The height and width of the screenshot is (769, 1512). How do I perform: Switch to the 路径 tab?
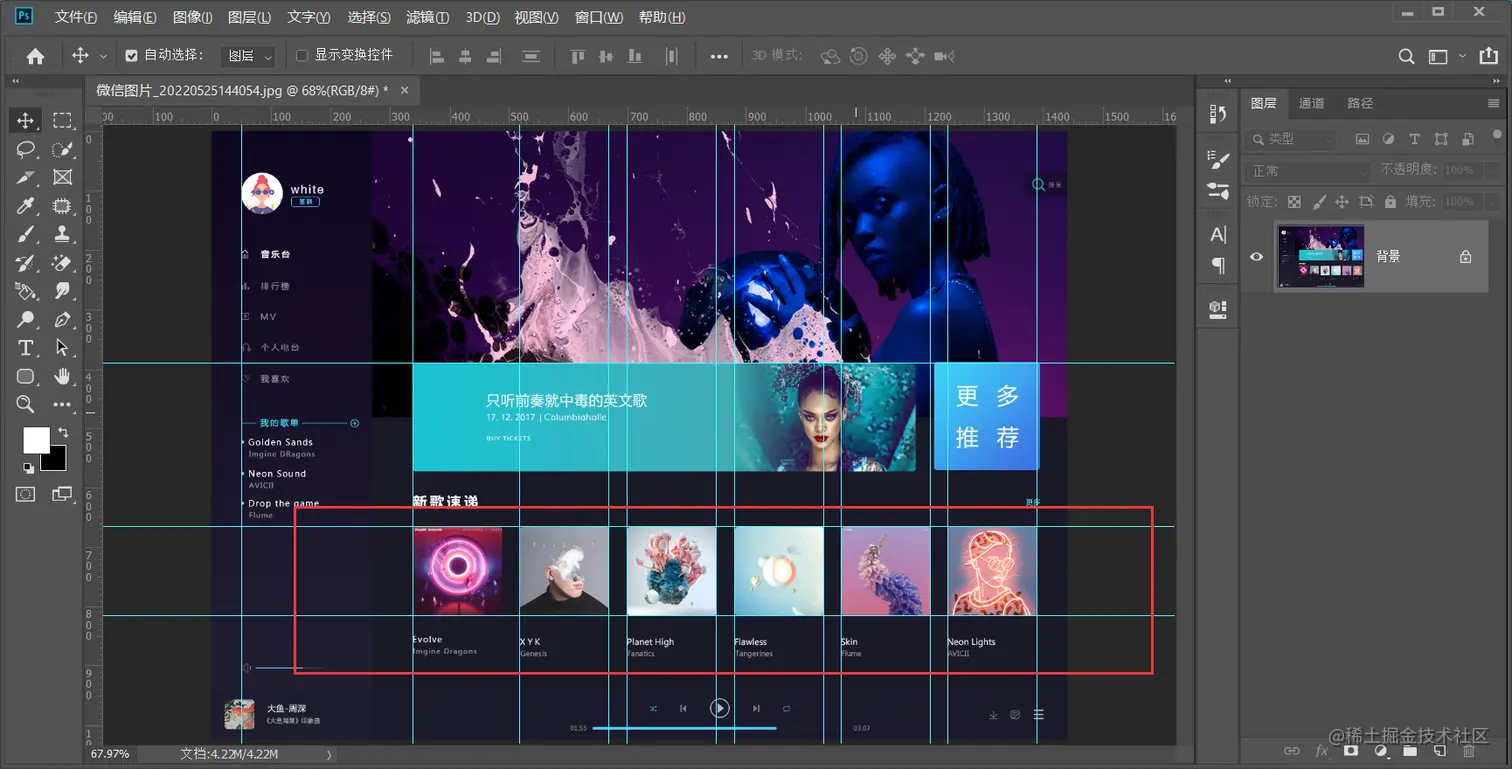click(x=1360, y=103)
